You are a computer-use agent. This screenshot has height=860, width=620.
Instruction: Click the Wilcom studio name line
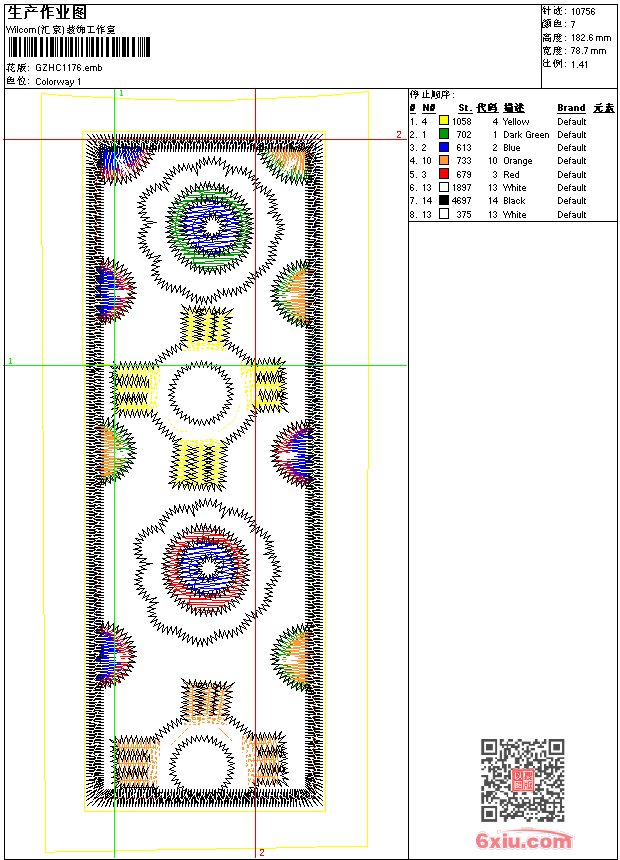(61, 30)
